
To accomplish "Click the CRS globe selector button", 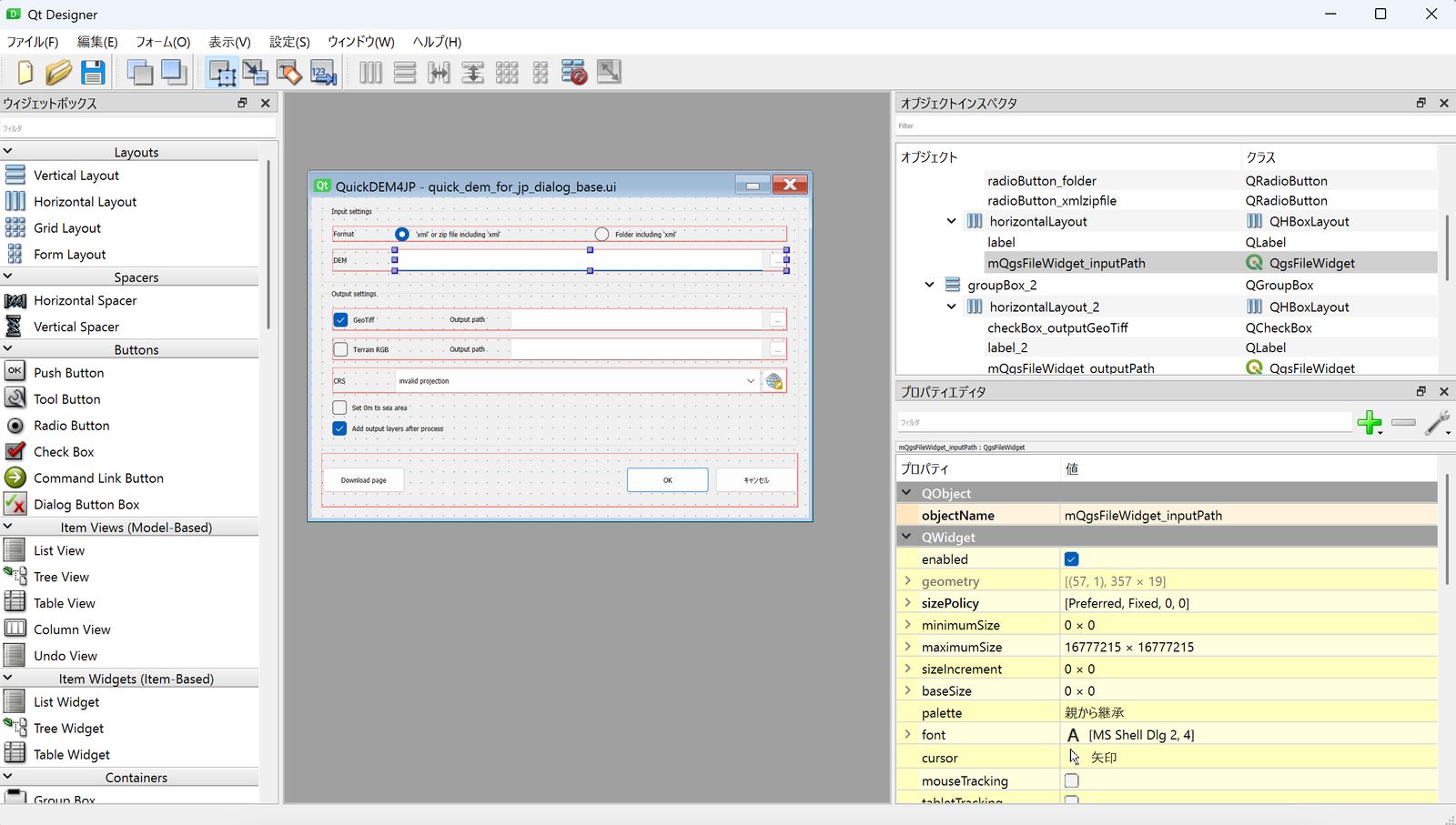I will [774, 381].
